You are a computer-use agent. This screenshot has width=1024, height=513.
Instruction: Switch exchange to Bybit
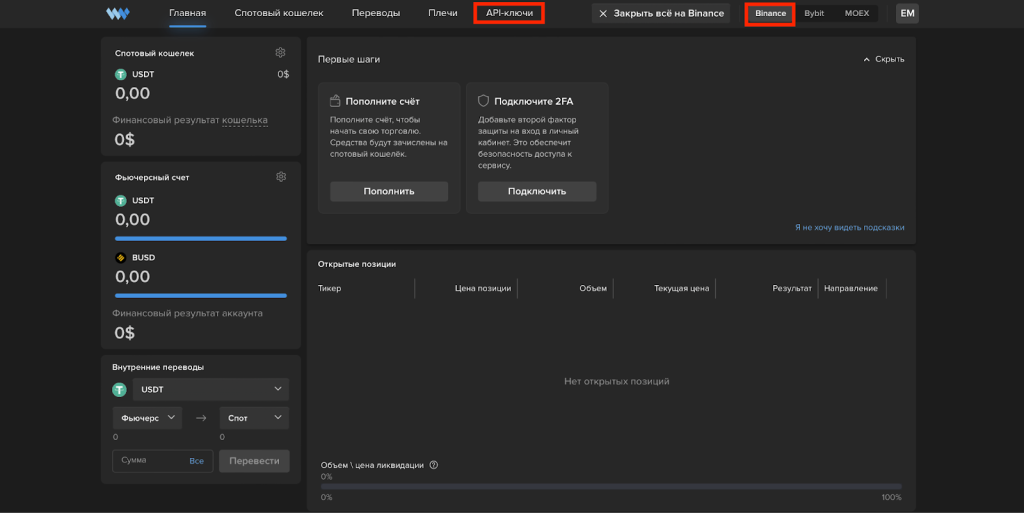tap(814, 13)
